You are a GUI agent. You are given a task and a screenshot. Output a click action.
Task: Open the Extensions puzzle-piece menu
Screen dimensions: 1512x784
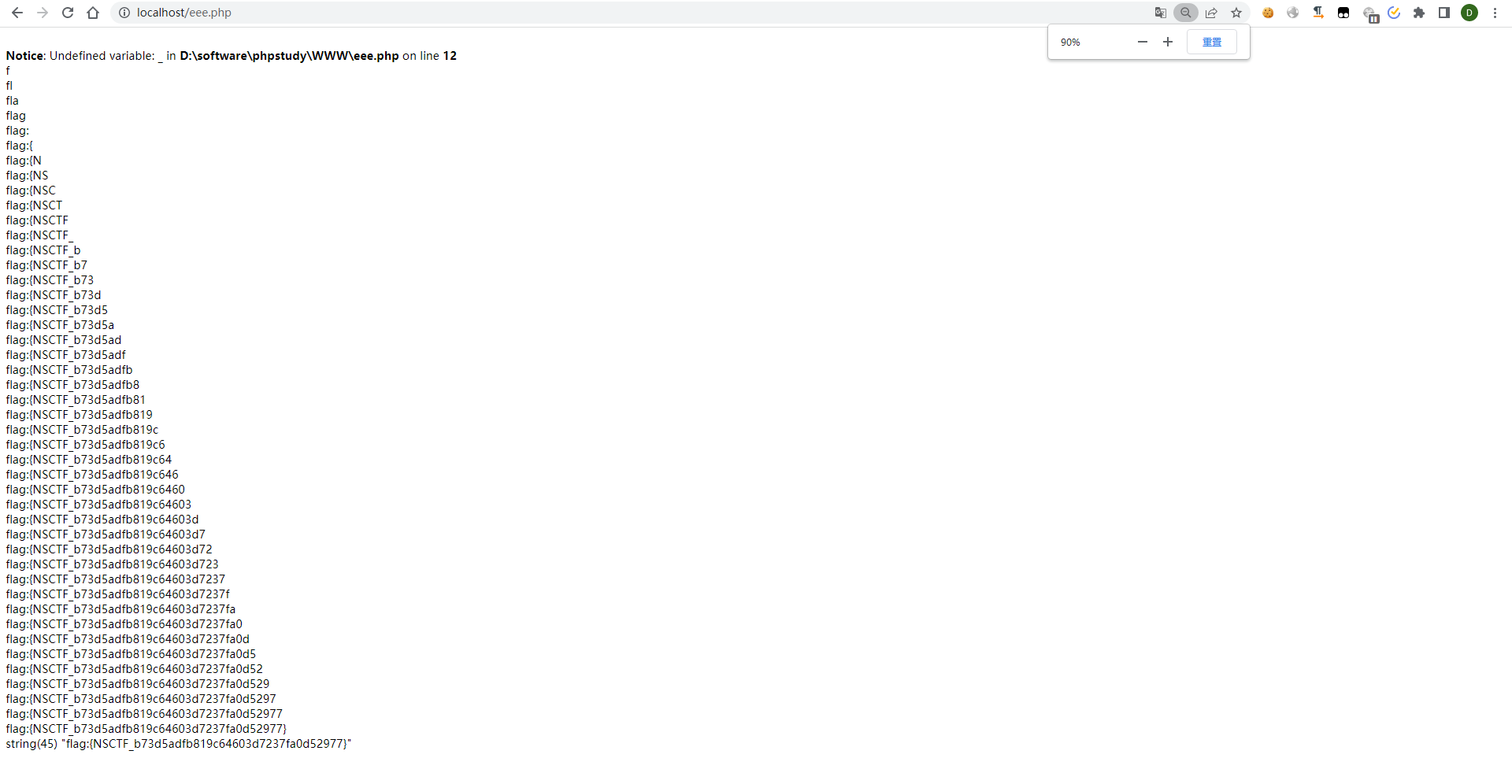1419,13
